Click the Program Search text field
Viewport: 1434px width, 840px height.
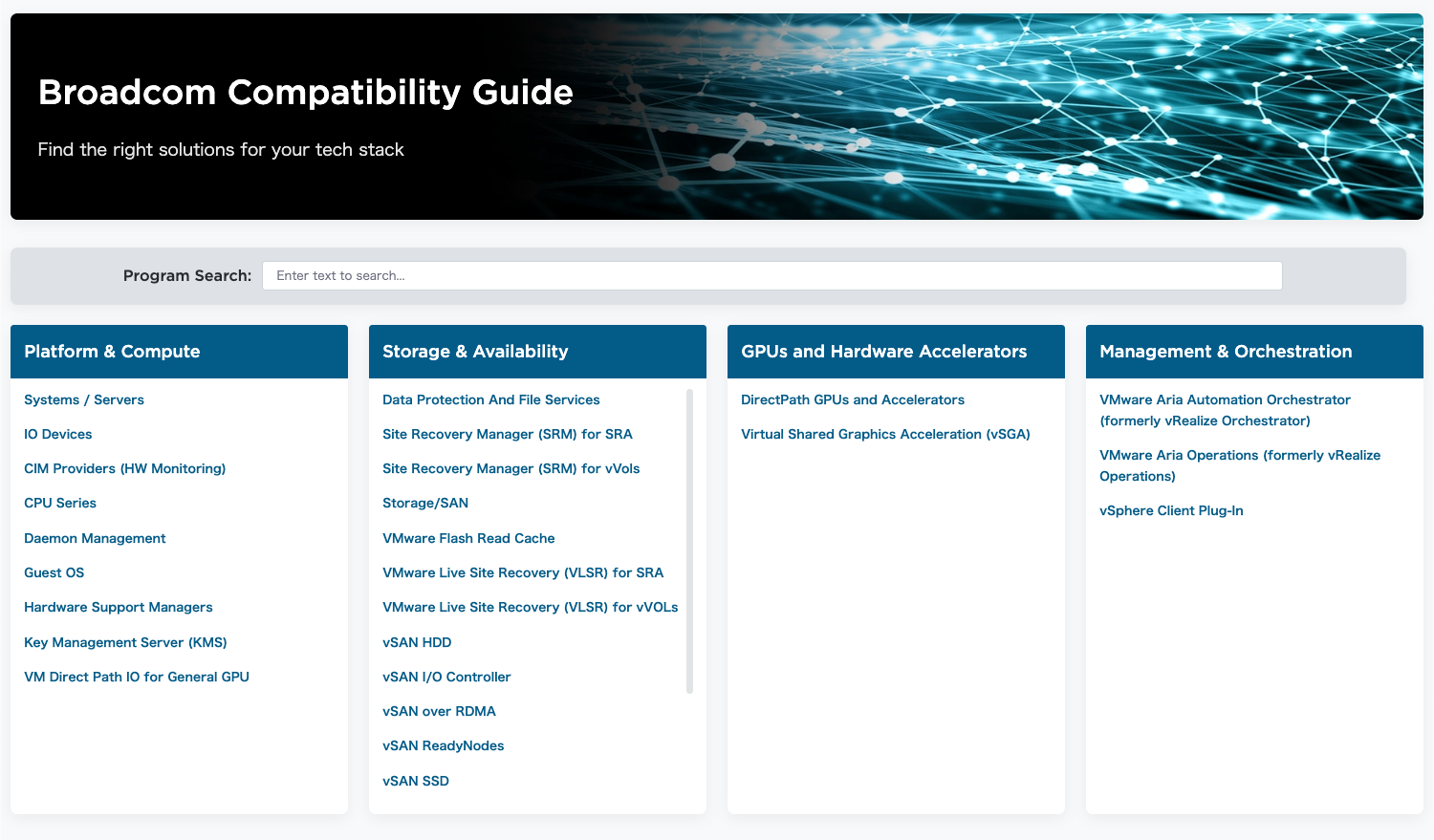771,275
